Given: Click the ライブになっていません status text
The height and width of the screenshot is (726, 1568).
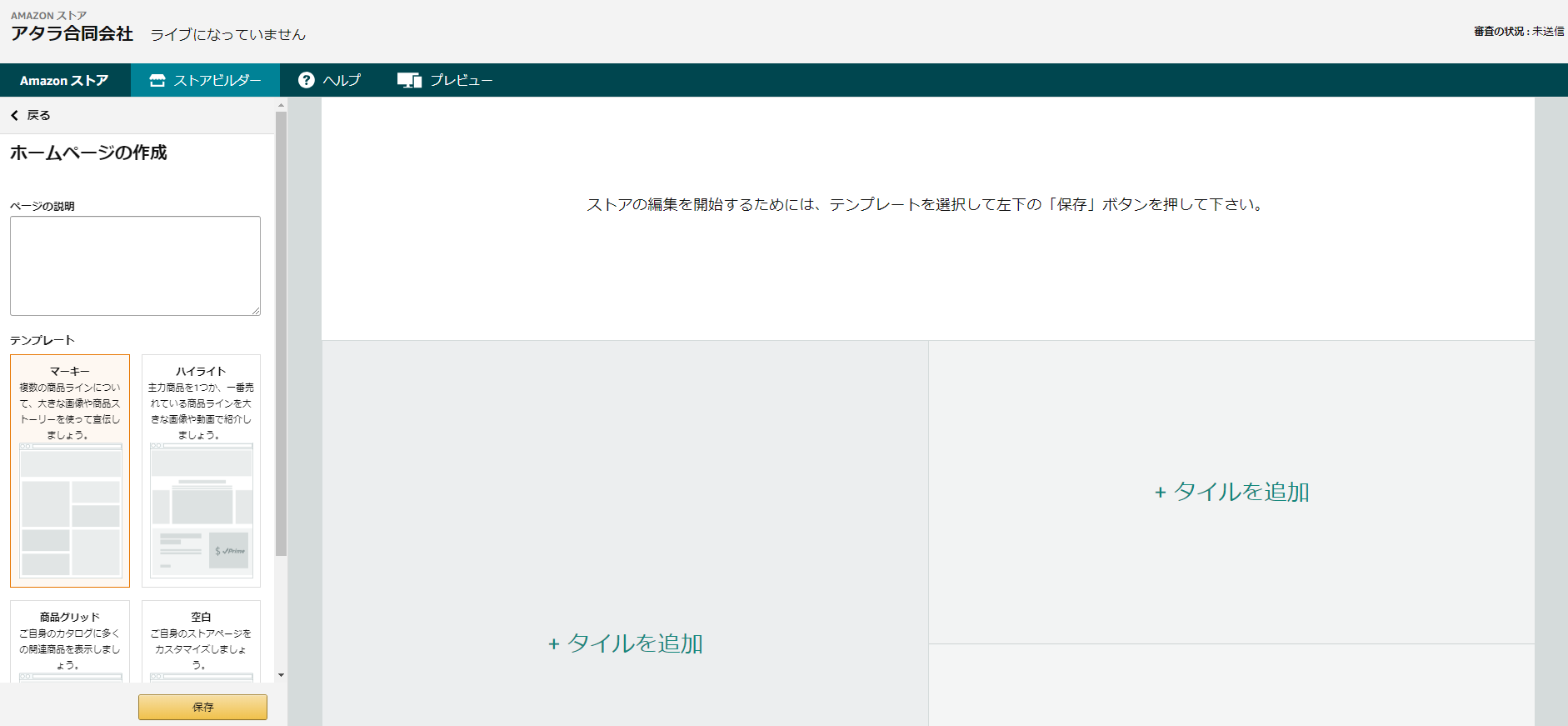Looking at the screenshot, I should (x=227, y=34).
